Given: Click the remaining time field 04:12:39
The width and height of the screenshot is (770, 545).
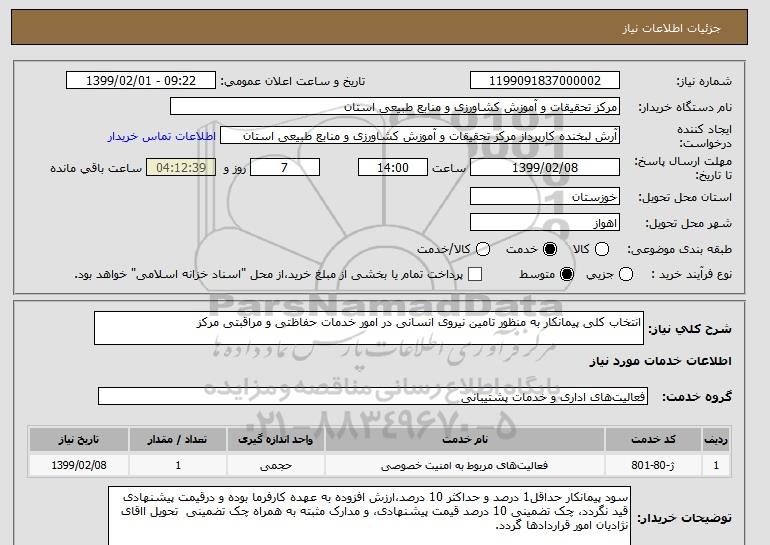Looking at the screenshot, I should [x=181, y=167].
